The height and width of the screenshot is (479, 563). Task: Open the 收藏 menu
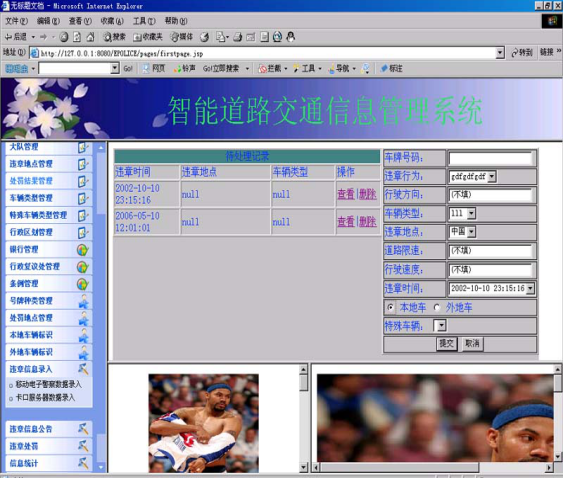click(112, 21)
